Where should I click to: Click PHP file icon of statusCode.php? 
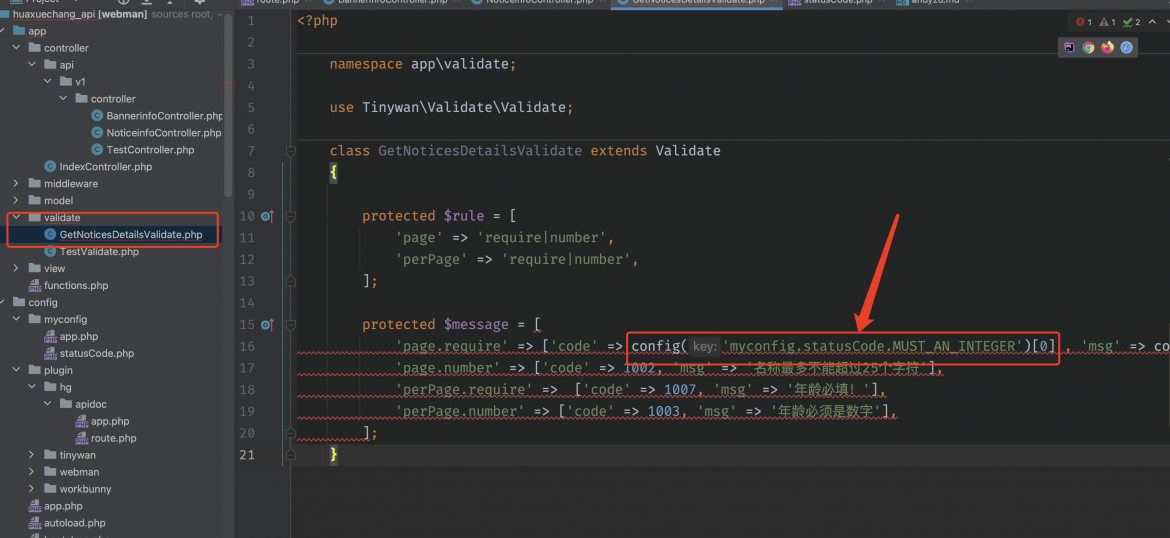tap(50, 354)
